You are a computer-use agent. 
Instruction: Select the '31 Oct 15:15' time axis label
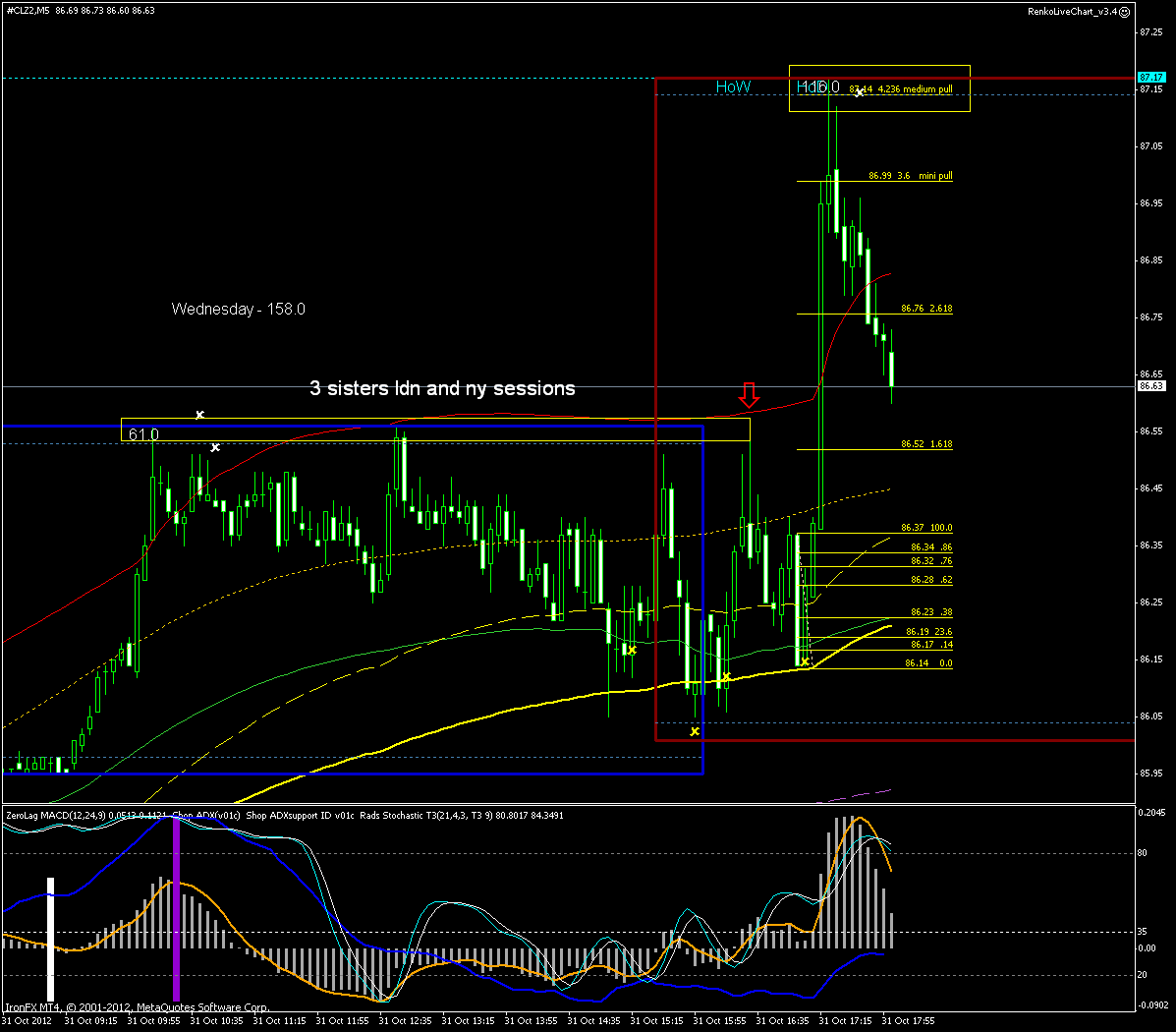coord(656,1021)
